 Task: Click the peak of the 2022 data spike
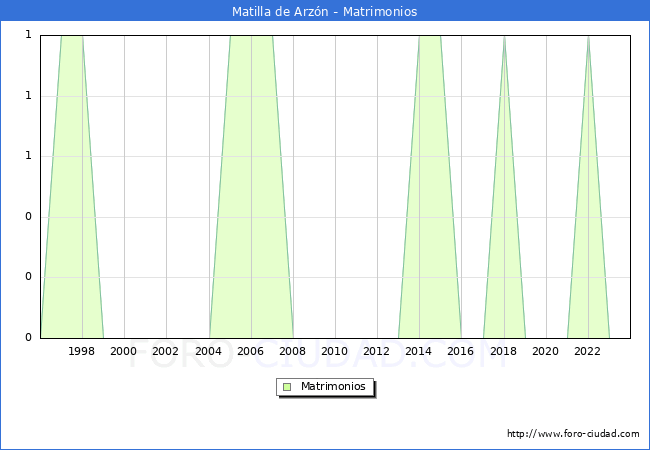(588, 37)
